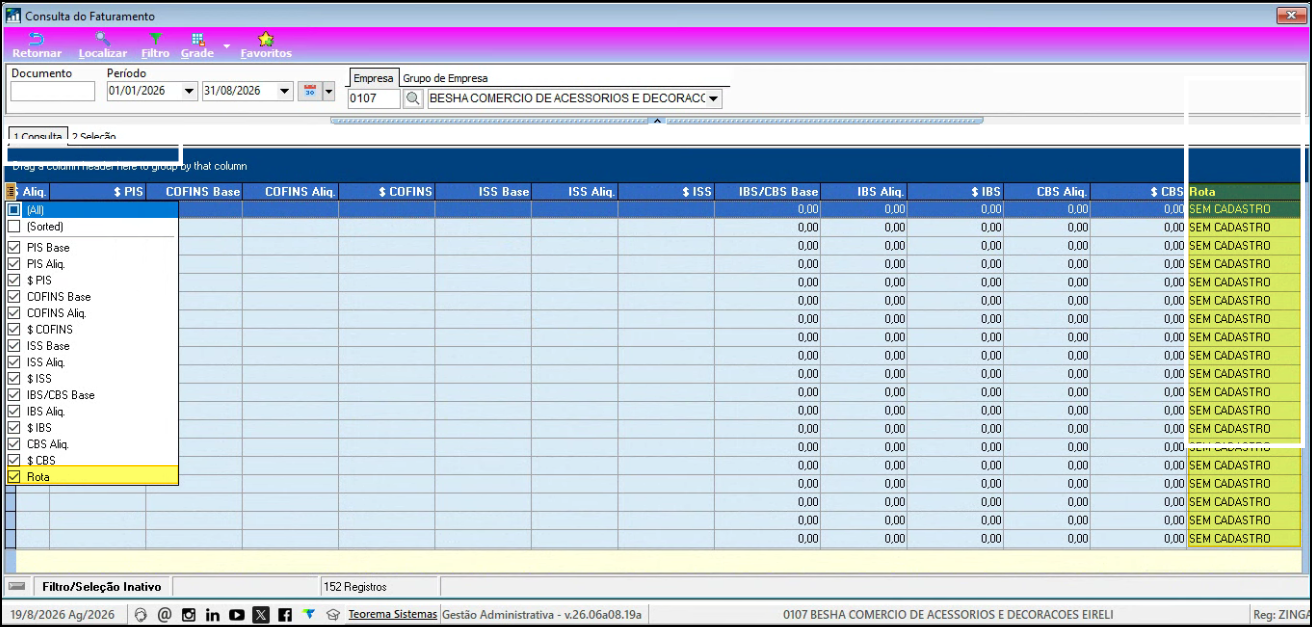Collapse the filter panel chevron
1312x627 pixels.
click(x=657, y=121)
